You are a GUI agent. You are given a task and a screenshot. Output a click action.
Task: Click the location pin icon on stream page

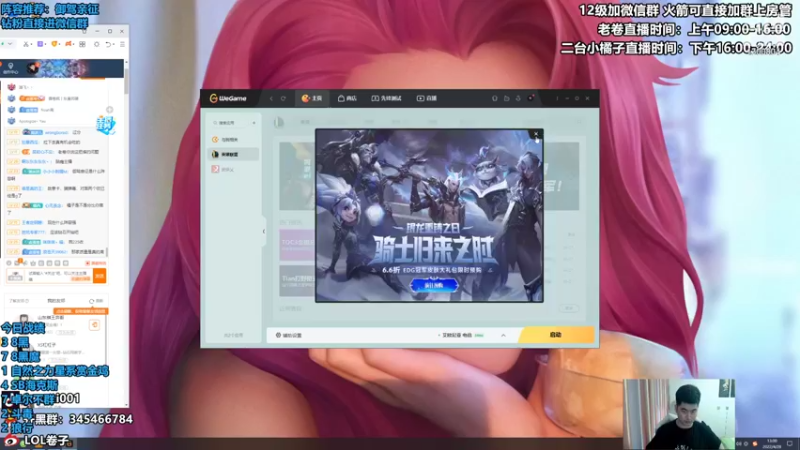point(10,66)
